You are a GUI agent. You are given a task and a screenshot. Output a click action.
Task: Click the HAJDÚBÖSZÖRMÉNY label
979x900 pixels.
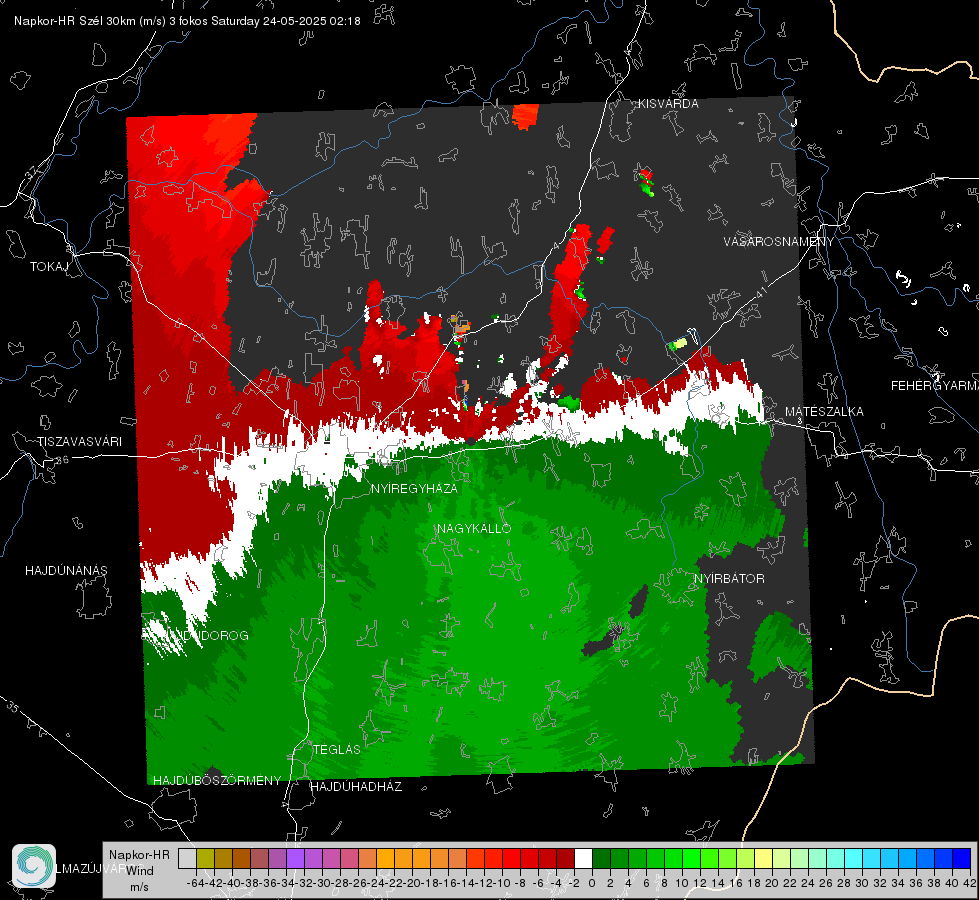point(217,781)
